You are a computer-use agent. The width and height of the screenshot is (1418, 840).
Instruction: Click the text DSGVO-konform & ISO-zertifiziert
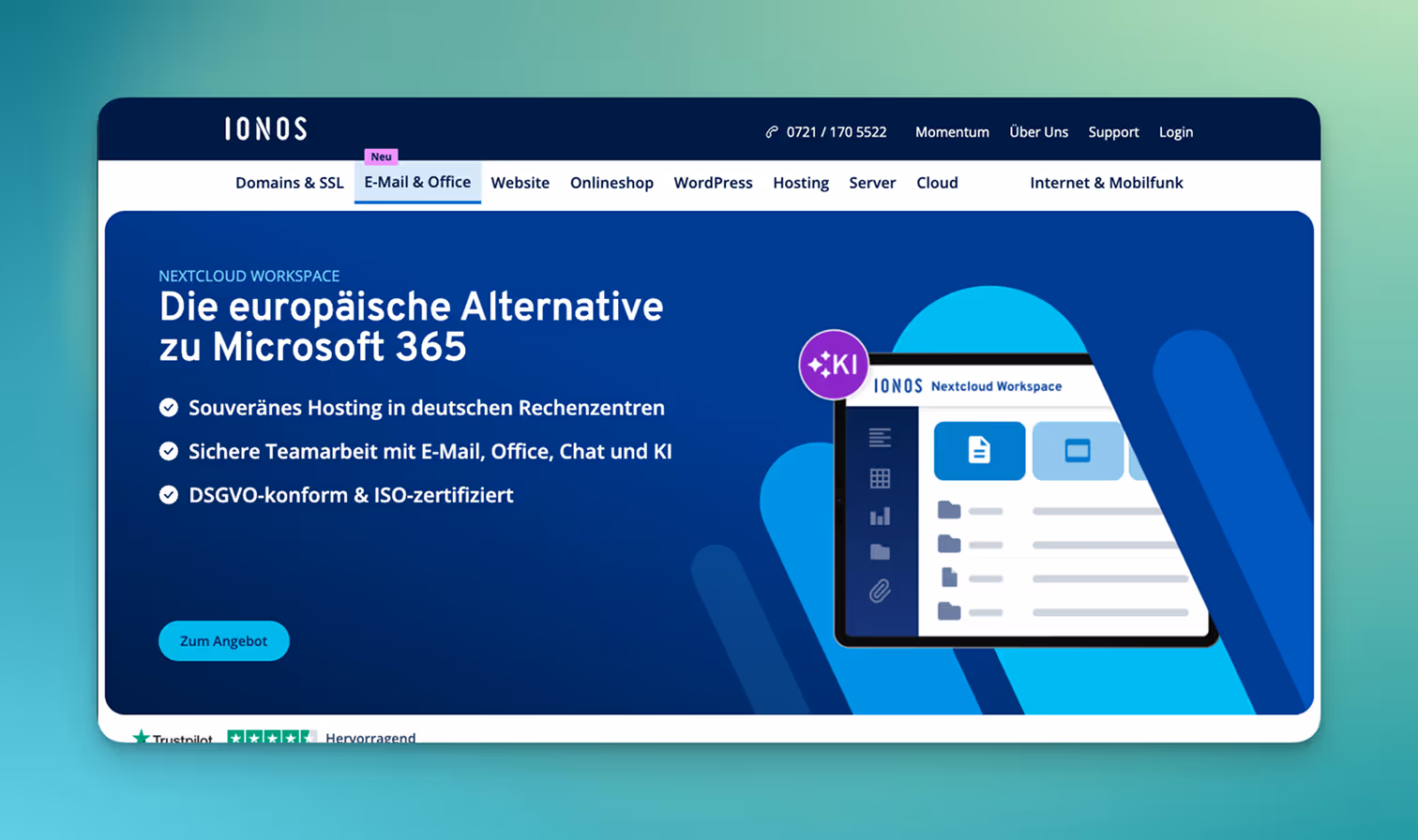351,495
